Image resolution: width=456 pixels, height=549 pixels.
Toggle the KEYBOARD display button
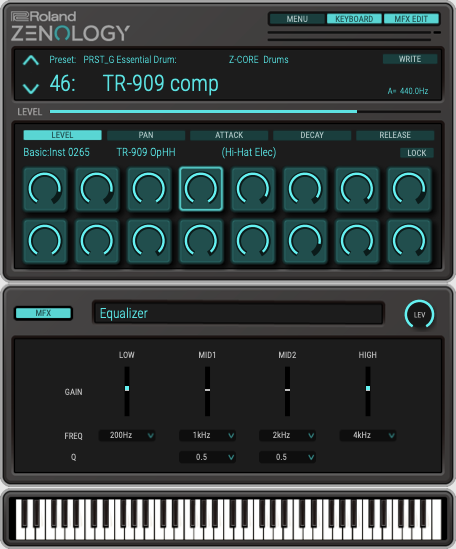click(x=354, y=19)
